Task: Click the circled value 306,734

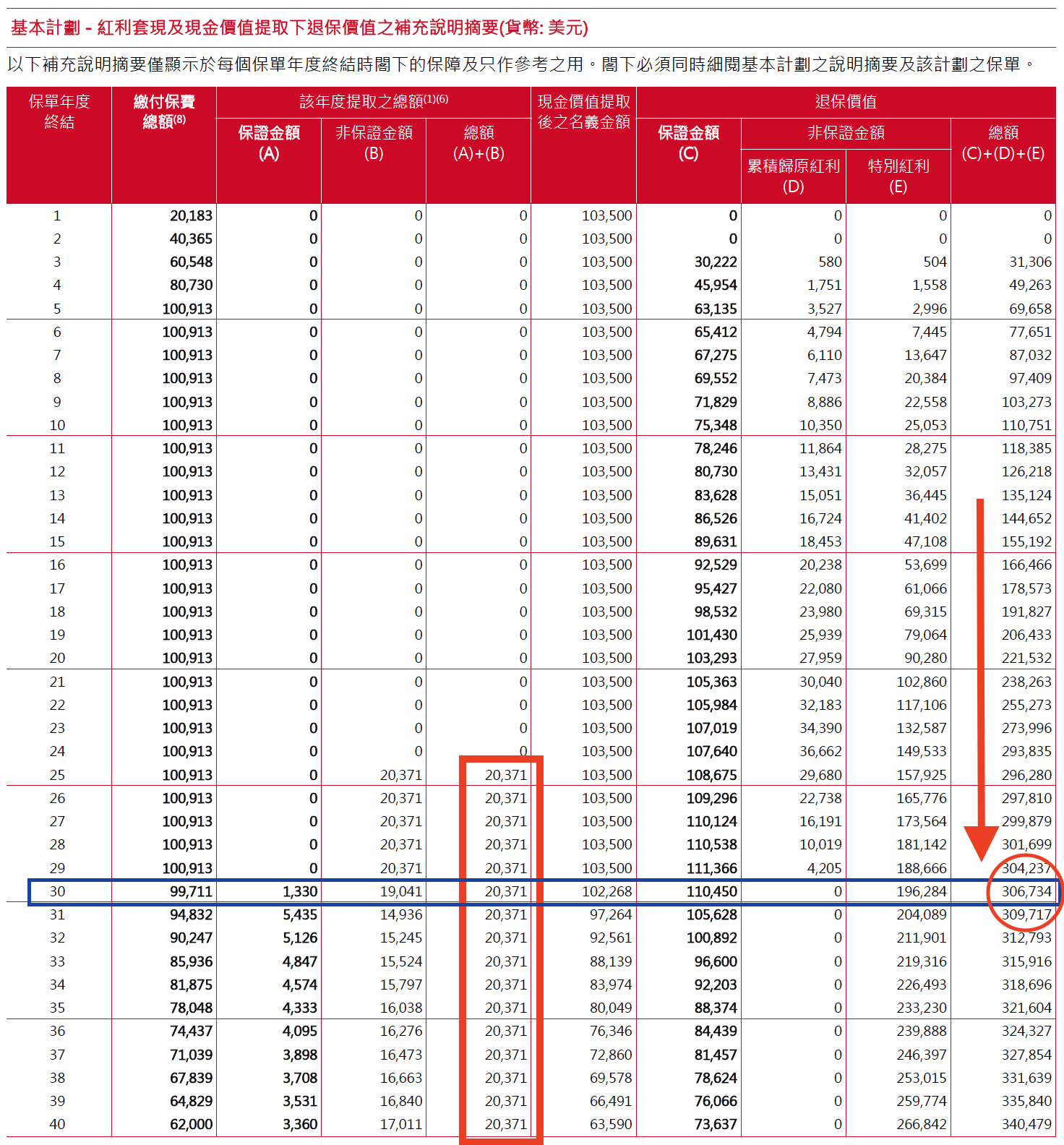Action: point(1026,891)
